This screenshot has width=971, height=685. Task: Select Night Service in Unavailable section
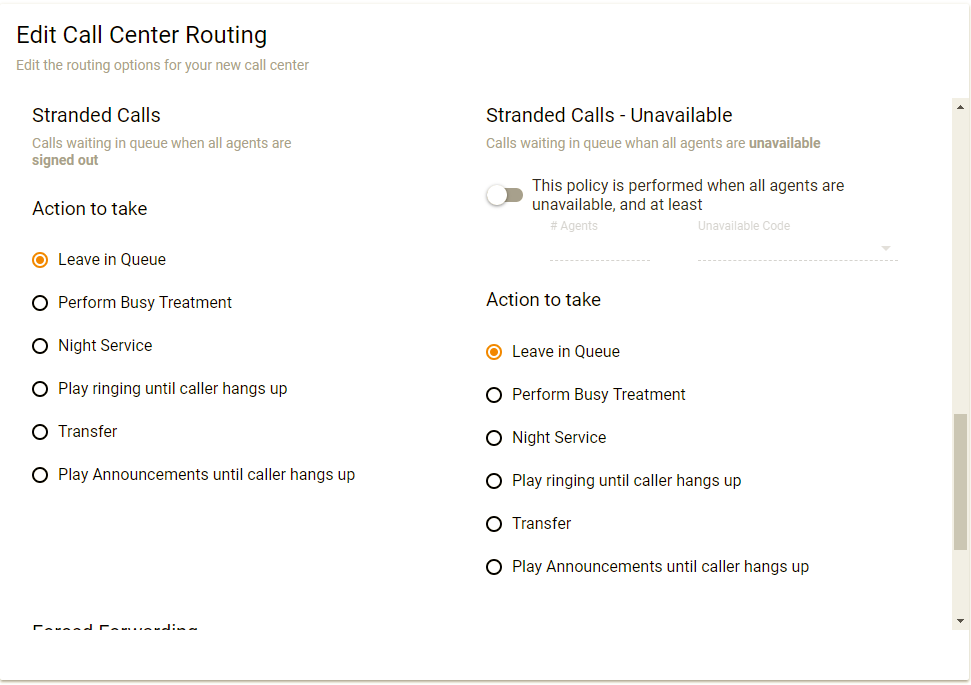click(x=494, y=438)
